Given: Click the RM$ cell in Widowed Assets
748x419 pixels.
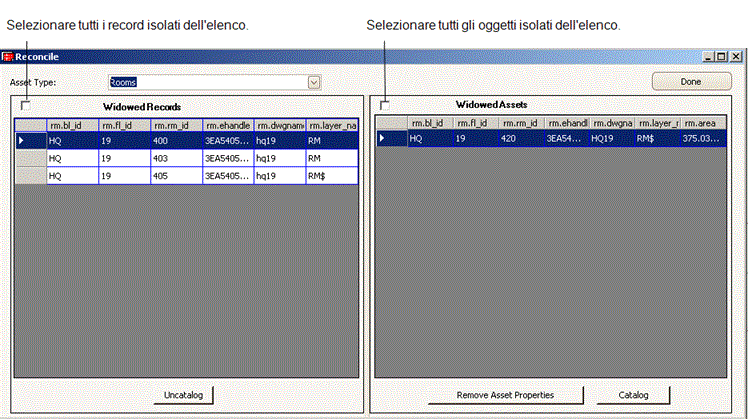Looking at the screenshot, I should click(657, 138).
